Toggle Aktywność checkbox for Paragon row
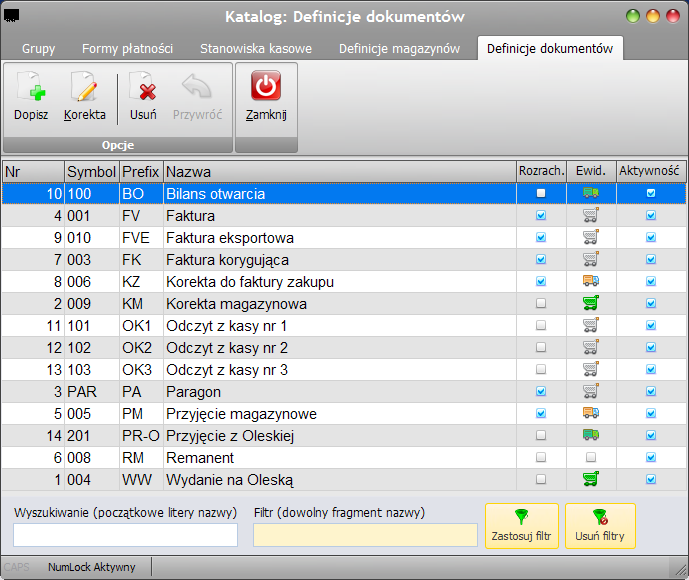The image size is (689, 580). click(x=651, y=391)
